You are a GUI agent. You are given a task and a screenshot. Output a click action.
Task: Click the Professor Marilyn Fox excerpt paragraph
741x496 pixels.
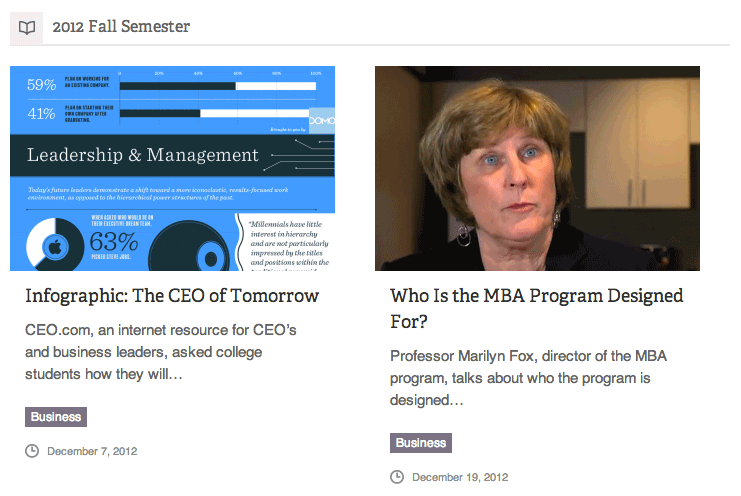pyautogui.click(x=528, y=378)
